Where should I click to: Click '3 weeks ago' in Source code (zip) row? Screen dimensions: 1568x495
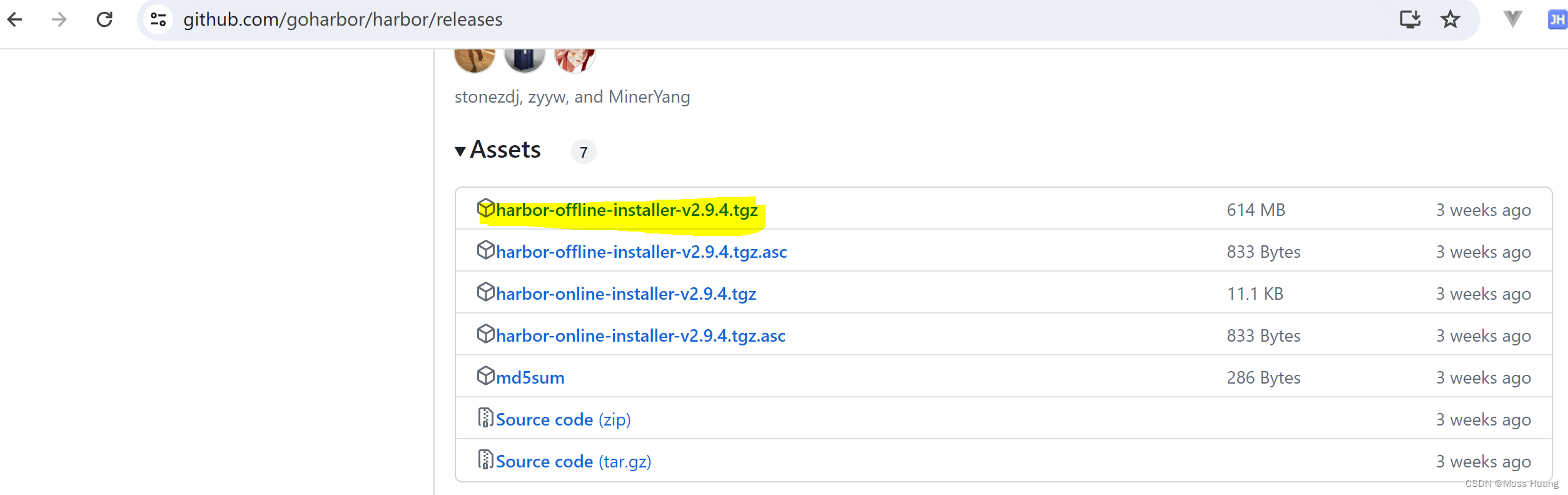1484,420
